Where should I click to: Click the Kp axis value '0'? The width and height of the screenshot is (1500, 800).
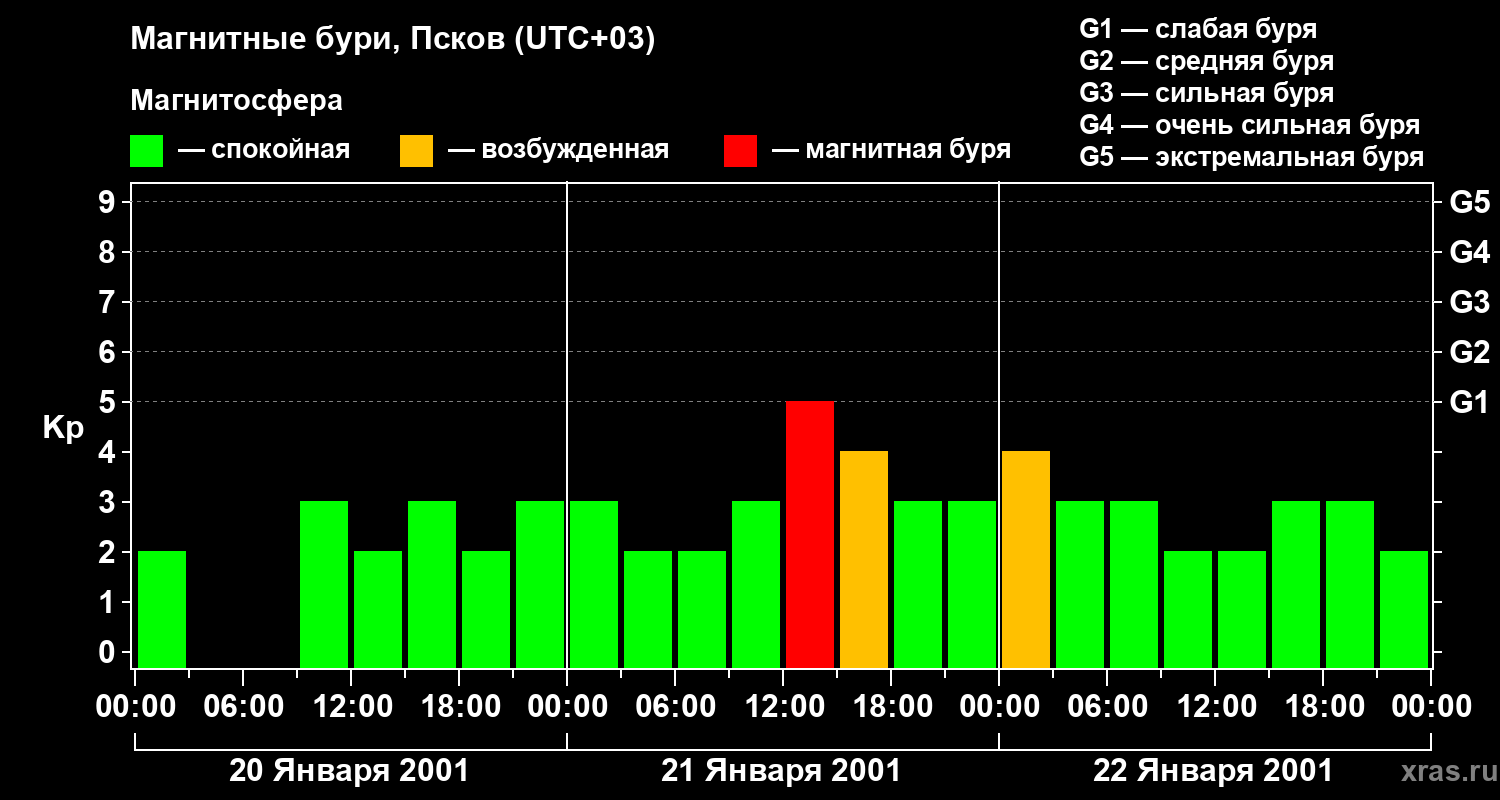click(109, 652)
